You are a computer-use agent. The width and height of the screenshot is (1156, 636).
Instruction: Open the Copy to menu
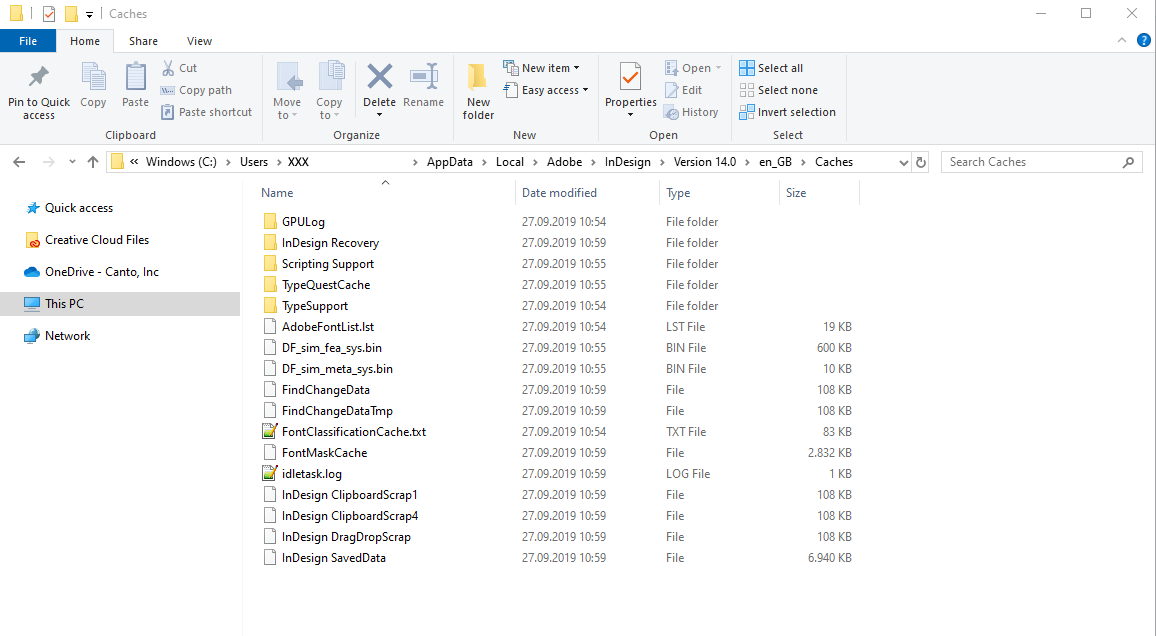click(x=329, y=91)
